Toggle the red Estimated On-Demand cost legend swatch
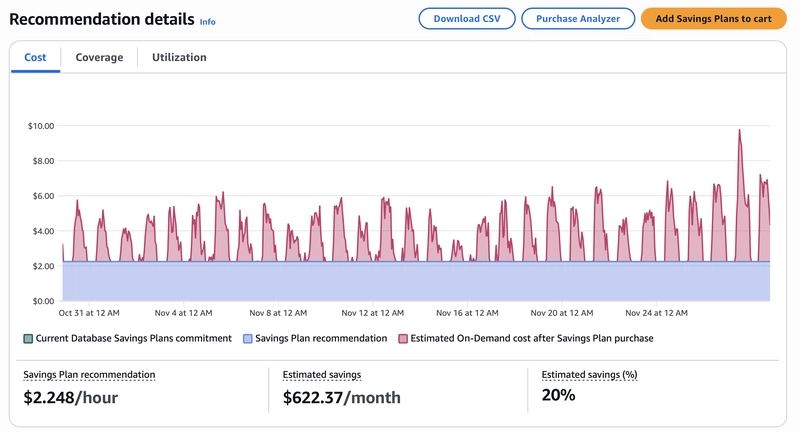Viewport: 800px width, 432px height. 403,339
